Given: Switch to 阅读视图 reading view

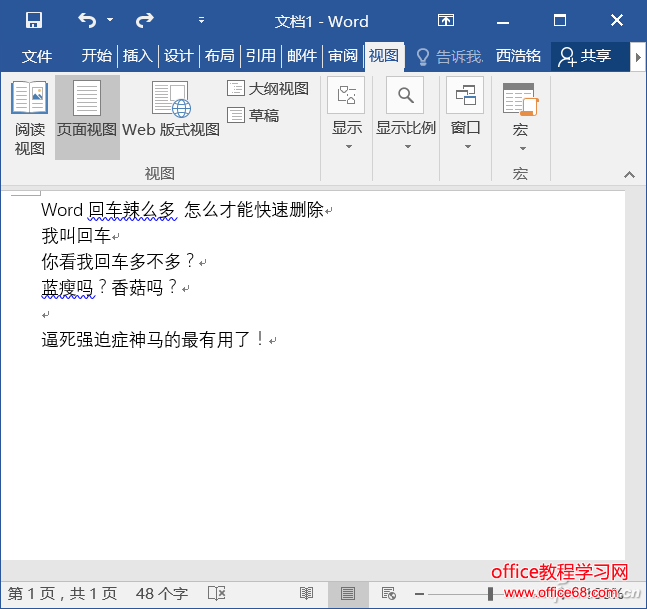Looking at the screenshot, I should click(x=29, y=118).
